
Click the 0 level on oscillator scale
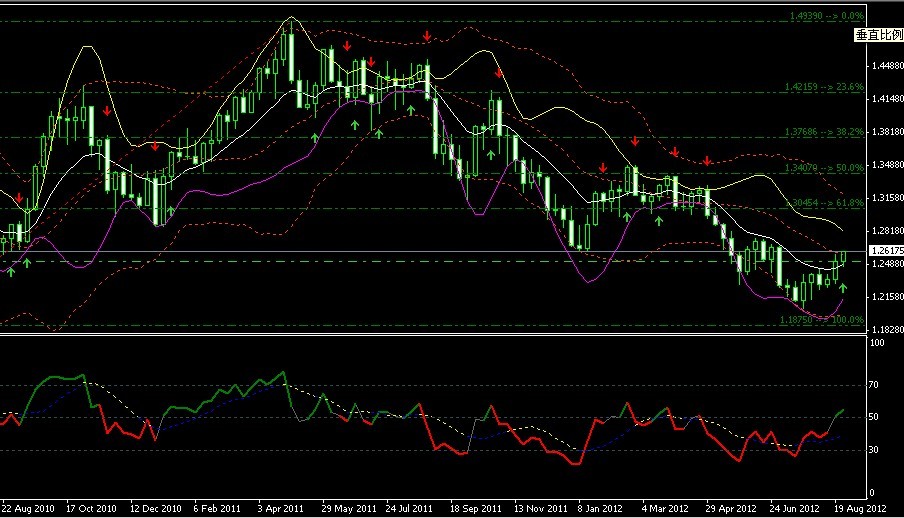[872, 493]
